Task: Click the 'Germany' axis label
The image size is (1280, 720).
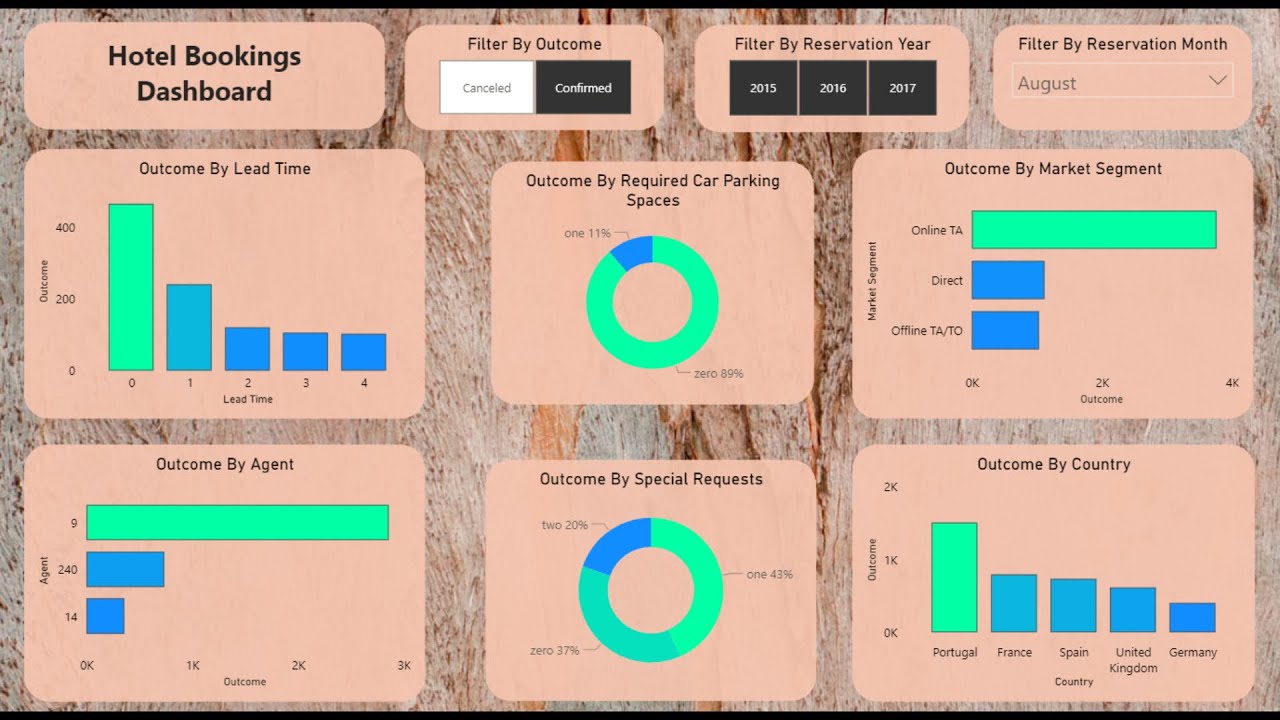Action: [x=1193, y=652]
